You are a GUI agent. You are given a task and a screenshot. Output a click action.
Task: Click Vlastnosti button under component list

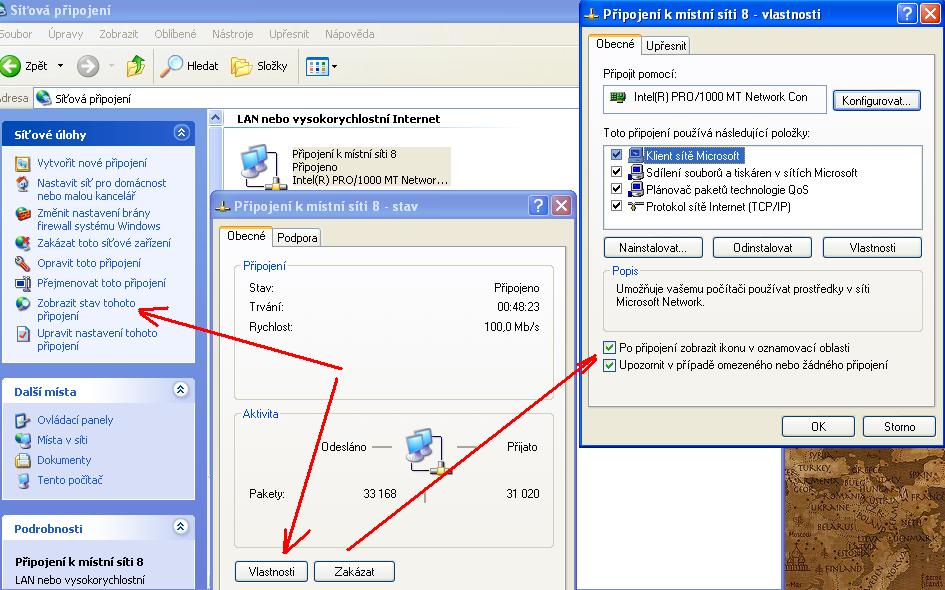click(872, 248)
